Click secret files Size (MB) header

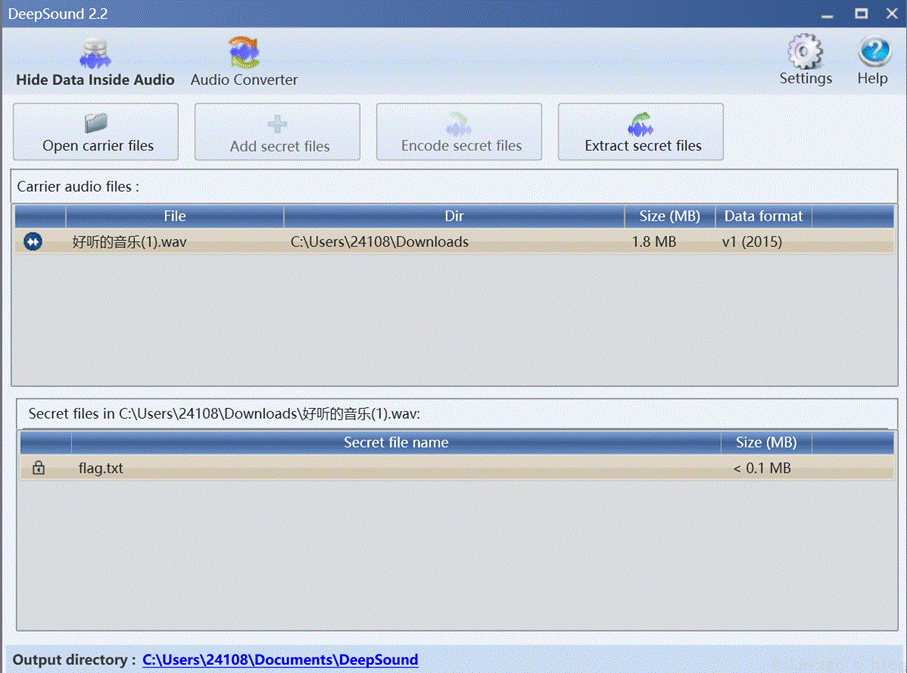766,443
